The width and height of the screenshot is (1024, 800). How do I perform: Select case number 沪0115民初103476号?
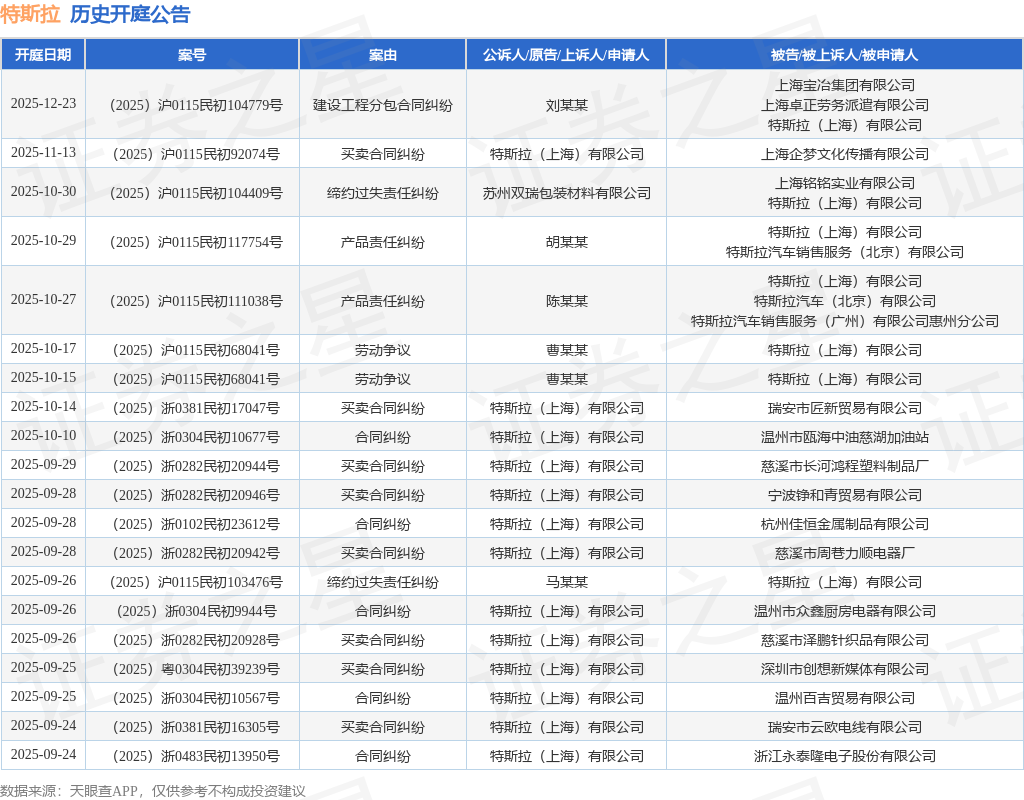(196, 582)
